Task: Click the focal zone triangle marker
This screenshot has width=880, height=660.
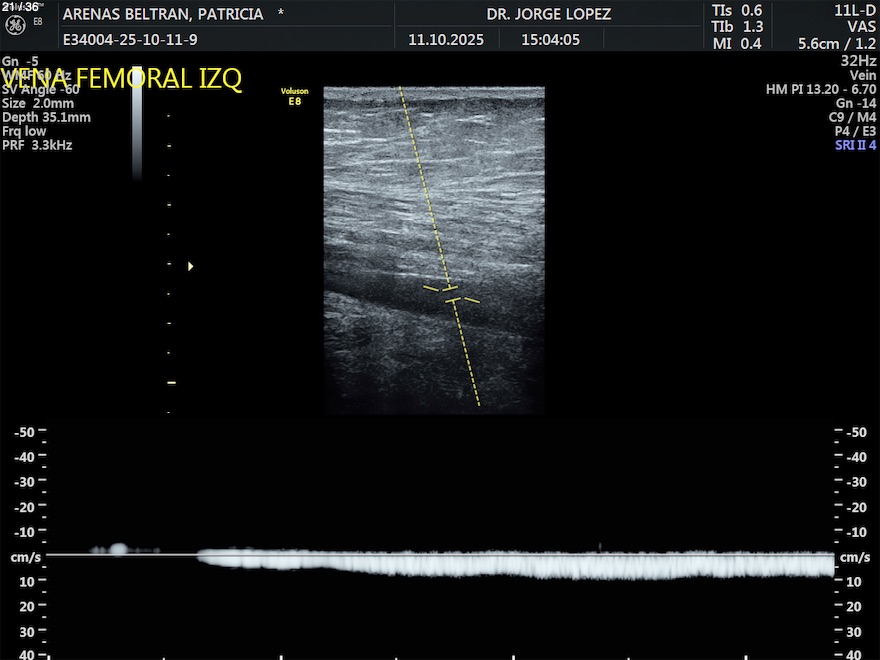Action: click(190, 266)
